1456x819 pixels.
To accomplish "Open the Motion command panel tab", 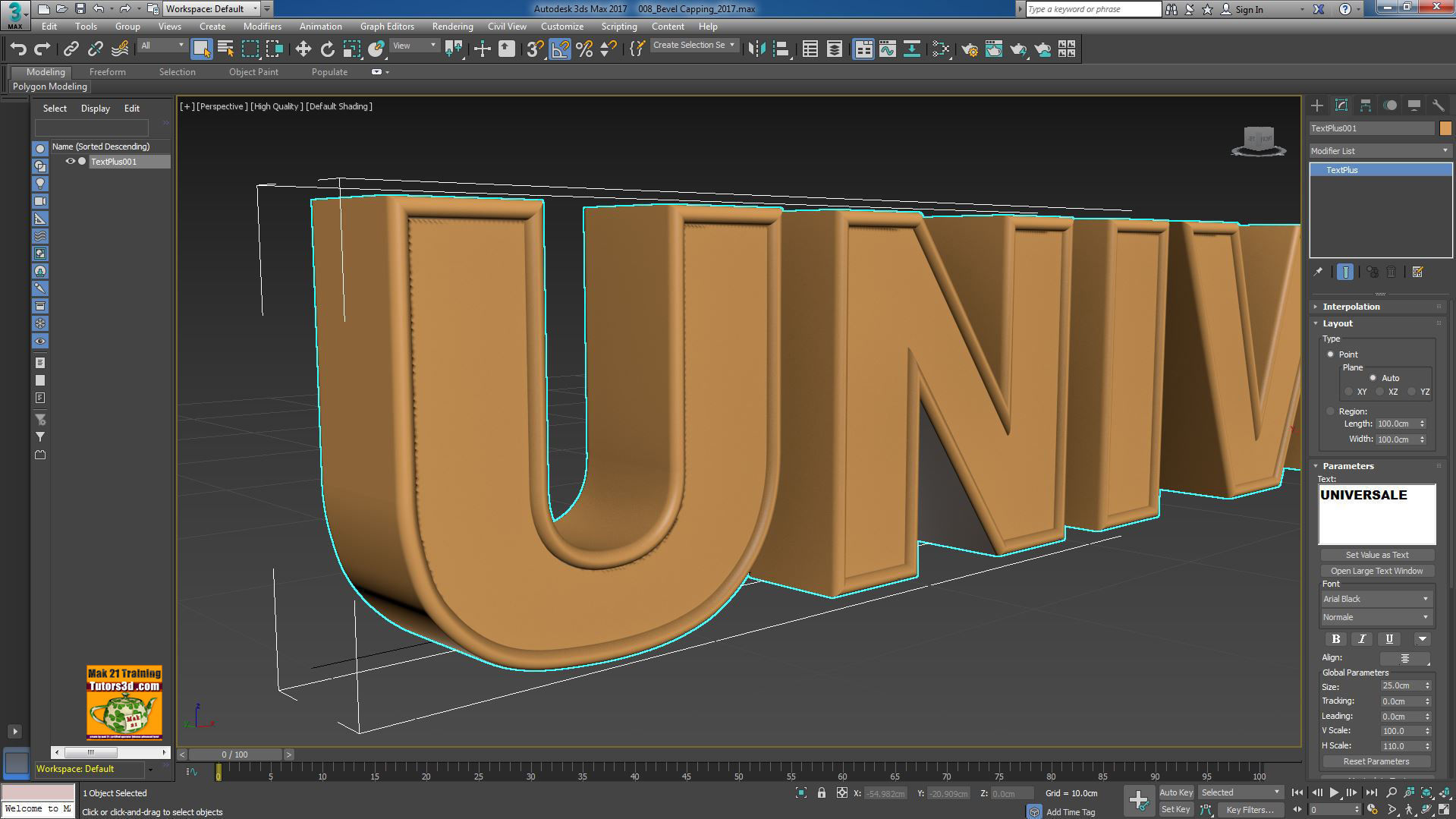I will 1390,106.
